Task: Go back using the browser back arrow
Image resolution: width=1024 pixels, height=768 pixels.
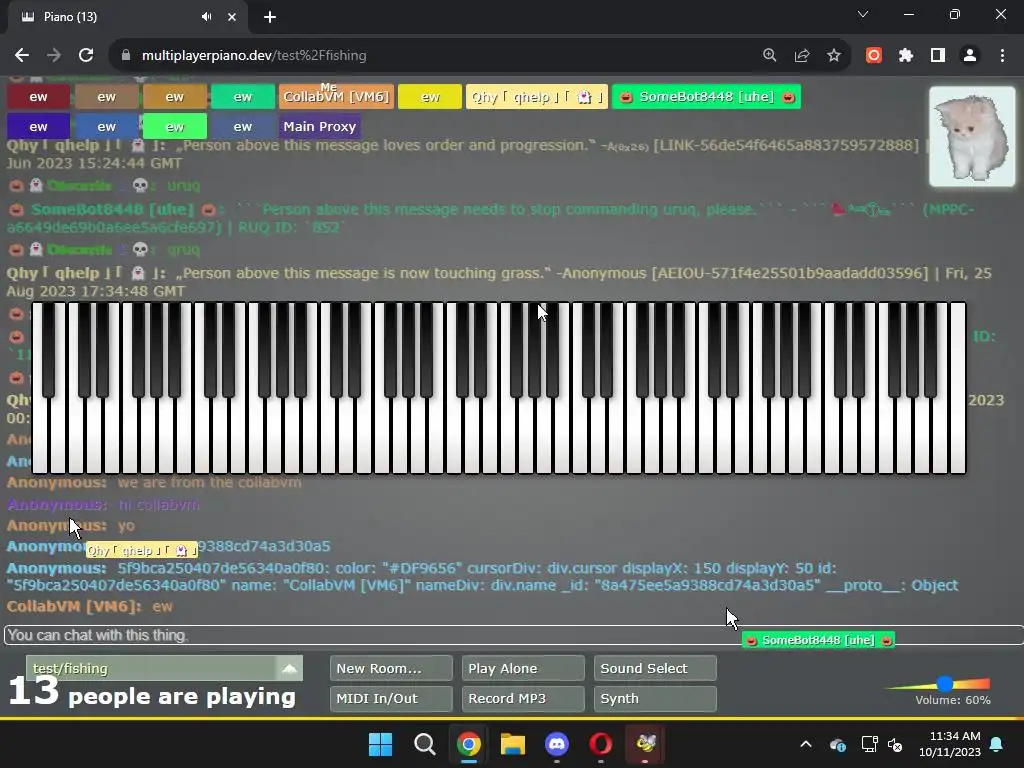Action: 22,56
